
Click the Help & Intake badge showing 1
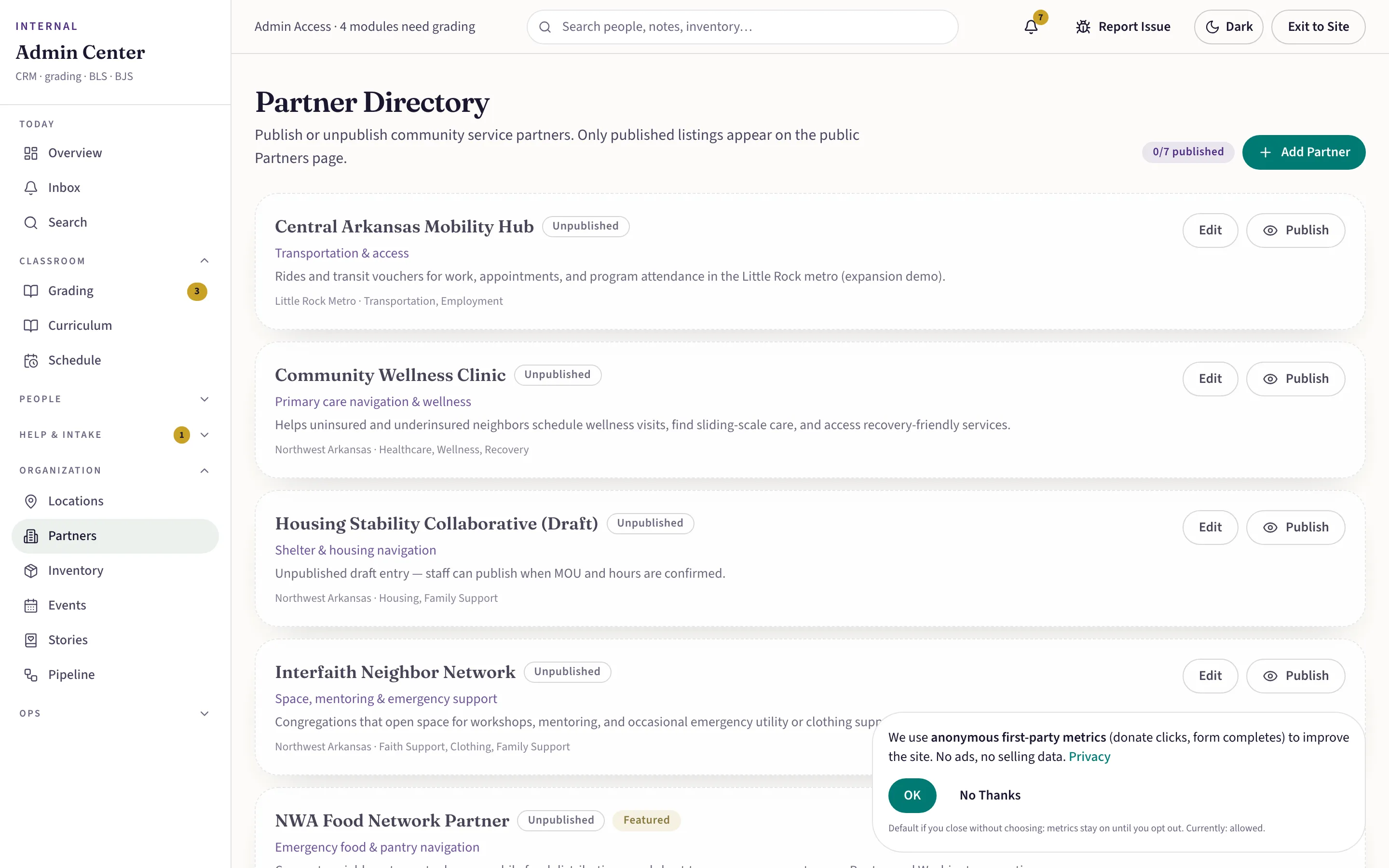pyautogui.click(x=181, y=434)
